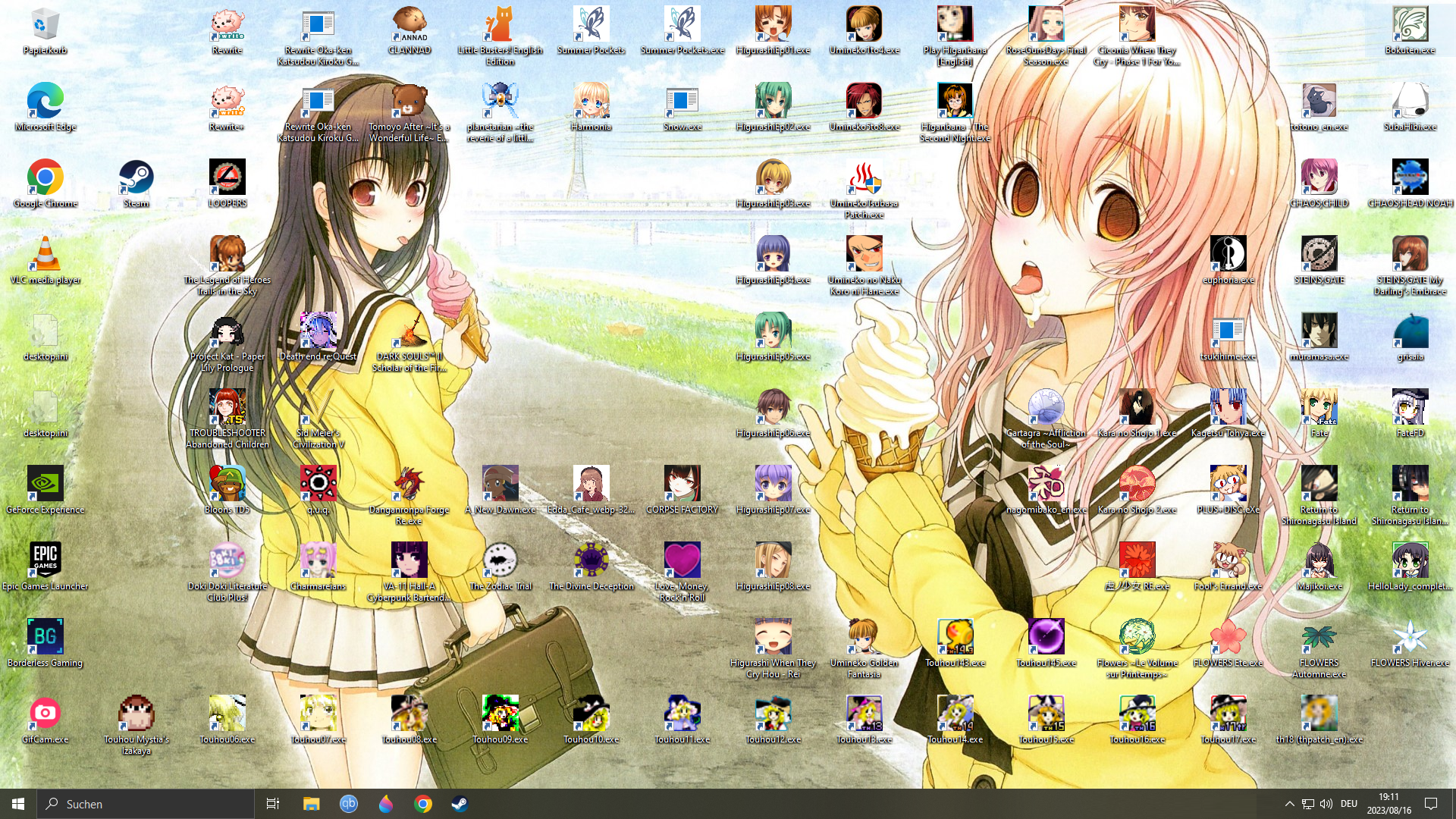Image resolution: width=1456 pixels, height=819 pixels.
Task: Open the notification center icon
Action: 1431,804
